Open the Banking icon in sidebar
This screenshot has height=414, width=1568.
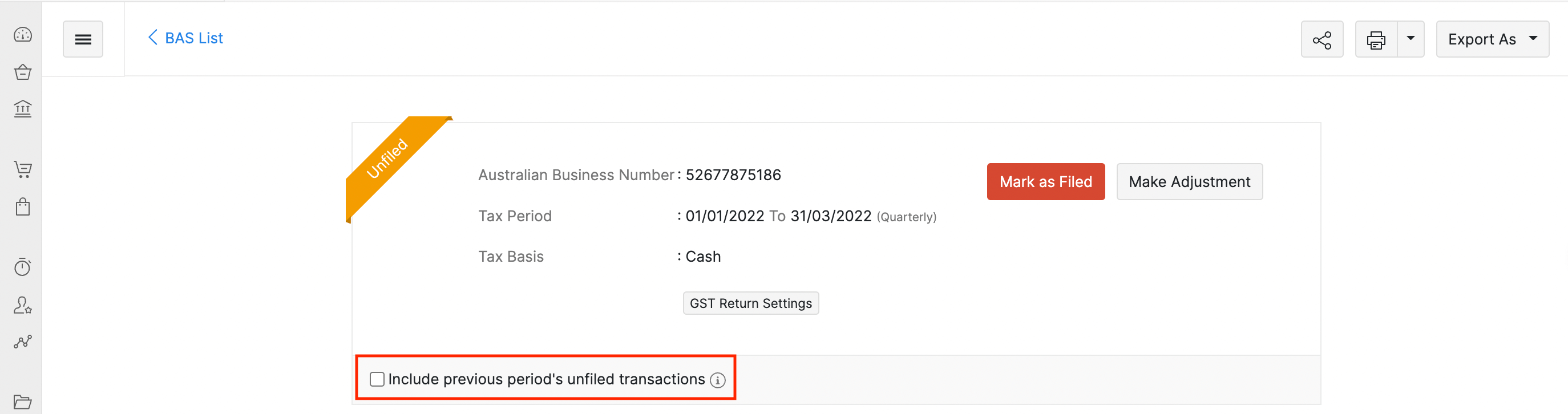(x=22, y=109)
